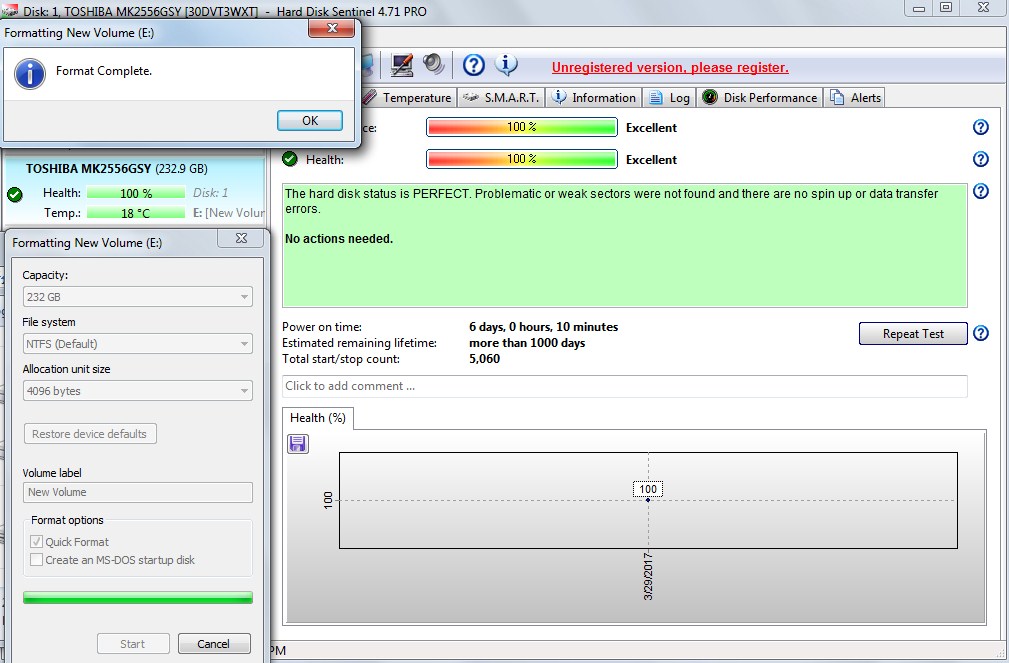Close the Formatting New Volume options dialog
Image resolution: width=1009 pixels, height=663 pixels.
click(241, 238)
